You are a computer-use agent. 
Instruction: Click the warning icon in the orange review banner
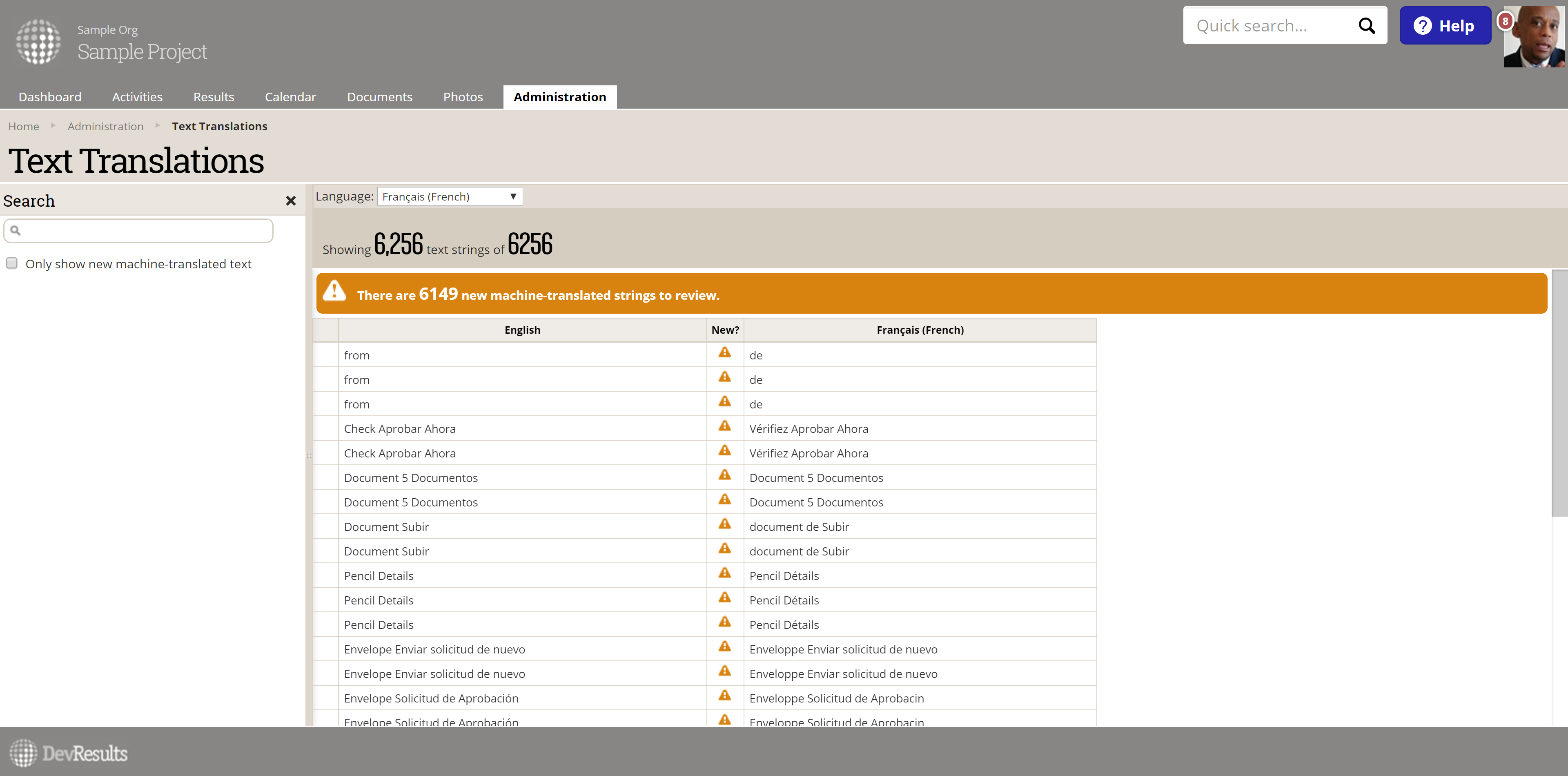pyautogui.click(x=334, y=291)
